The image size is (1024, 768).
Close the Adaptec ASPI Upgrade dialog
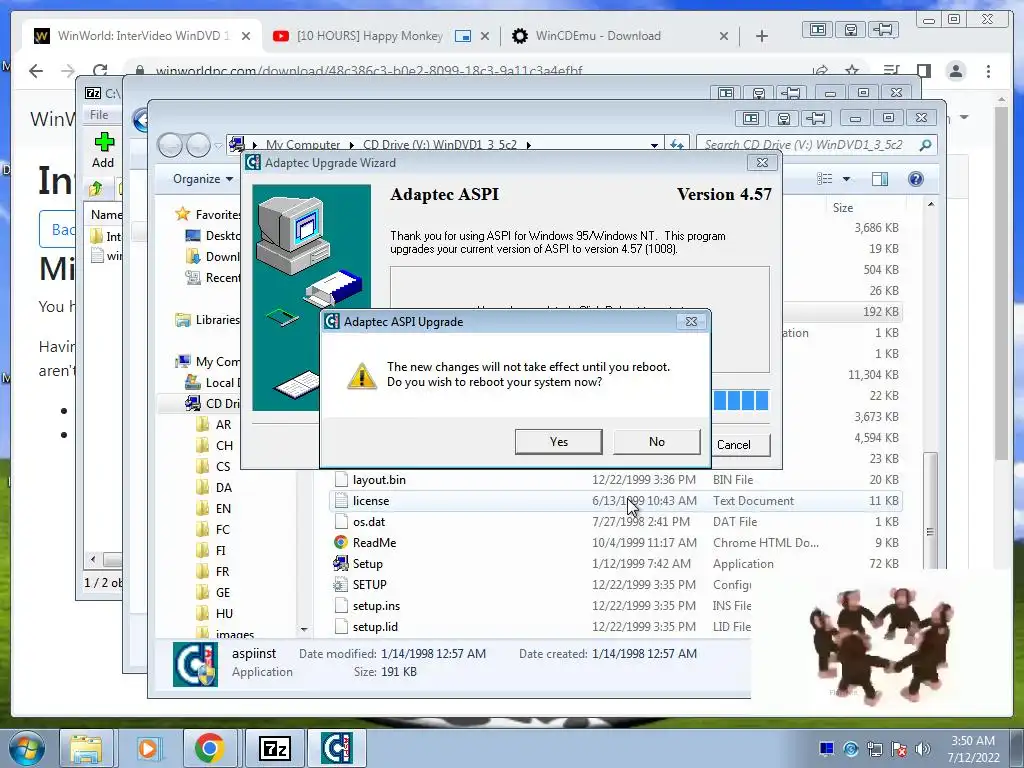pos(691,321)
